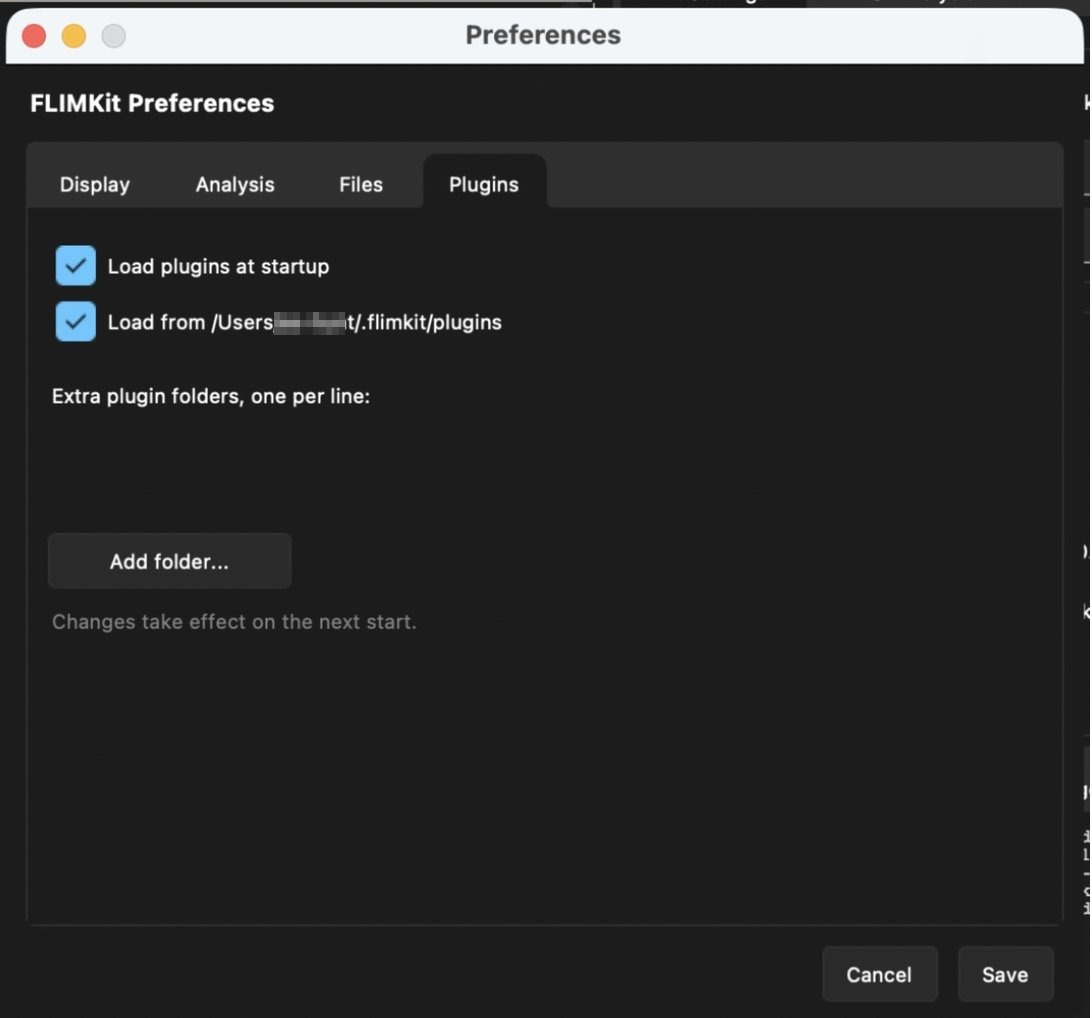
Task: Select the Plugins tab
Action: (484, 183)
